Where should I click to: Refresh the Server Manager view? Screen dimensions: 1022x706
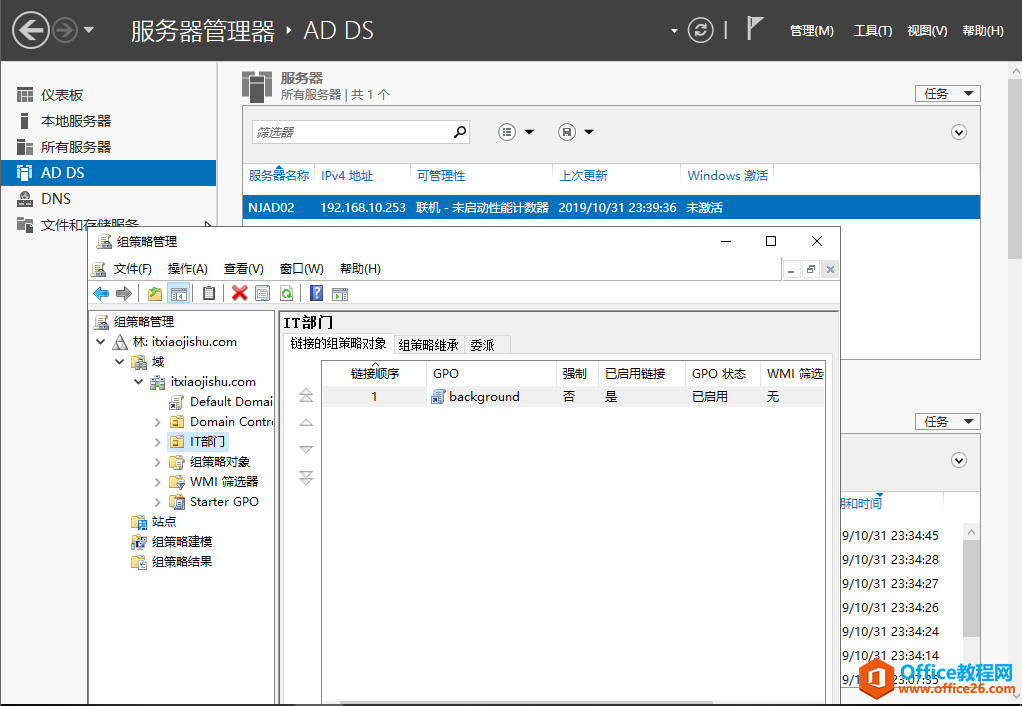701,30
